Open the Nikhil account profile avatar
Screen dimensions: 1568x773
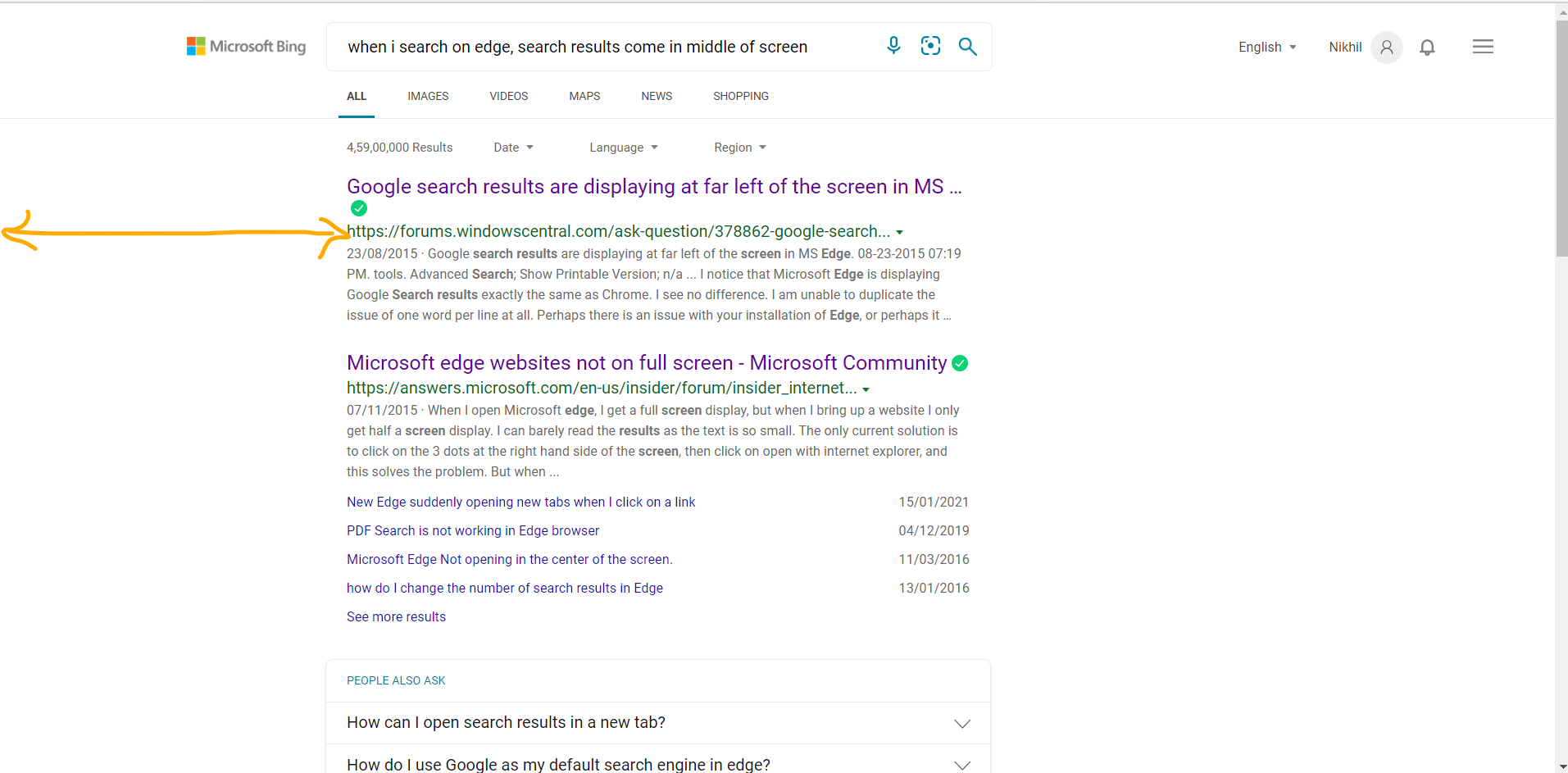1386,48
